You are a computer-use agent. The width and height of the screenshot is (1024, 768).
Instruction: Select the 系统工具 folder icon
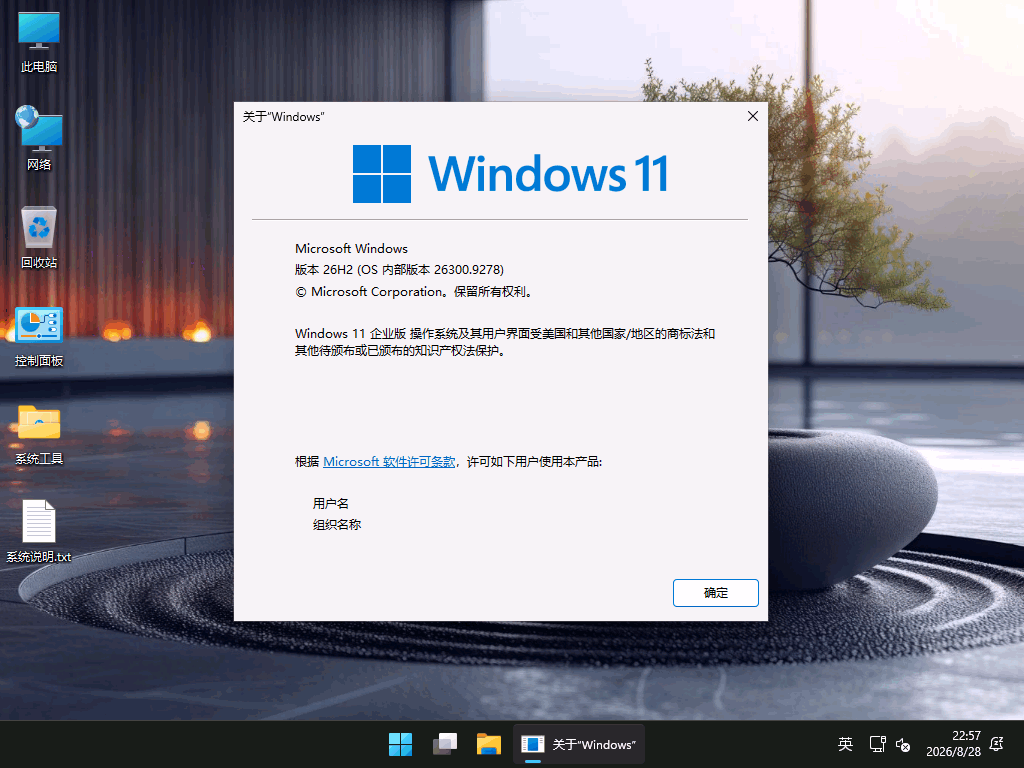[x=39, y=434]
